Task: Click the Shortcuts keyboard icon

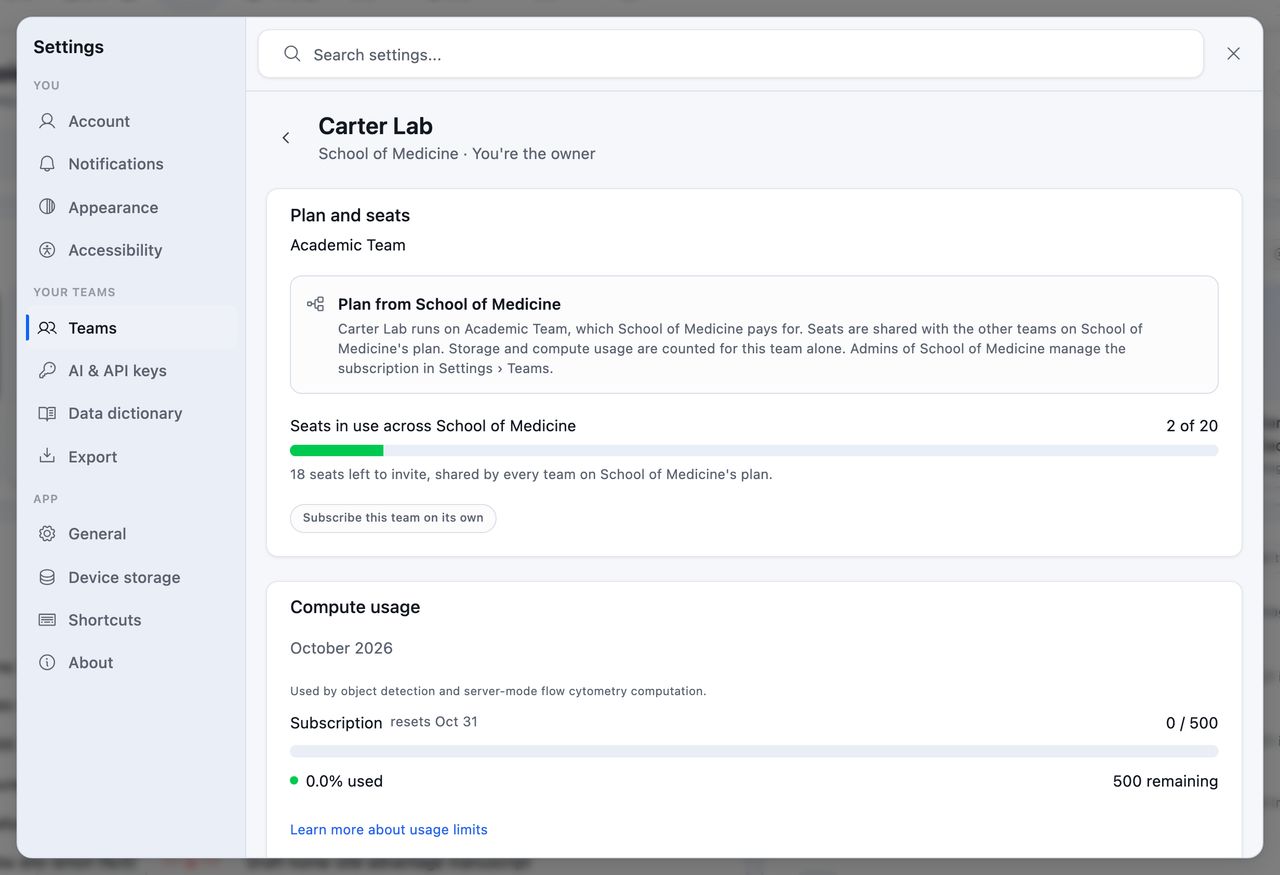Action: (x=47, y=620)
